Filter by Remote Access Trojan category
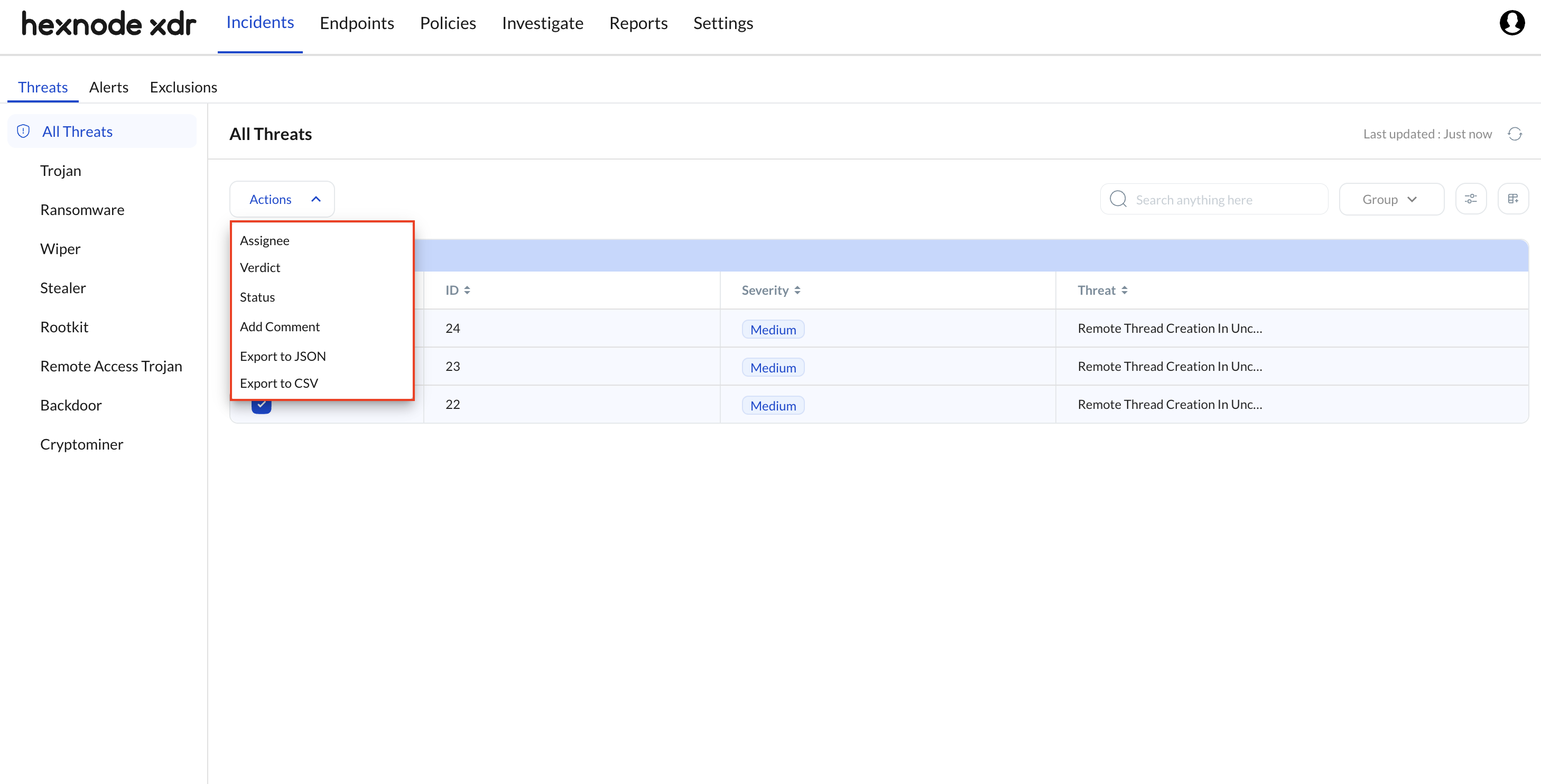 pyautogui.click(x=110, y=366)
